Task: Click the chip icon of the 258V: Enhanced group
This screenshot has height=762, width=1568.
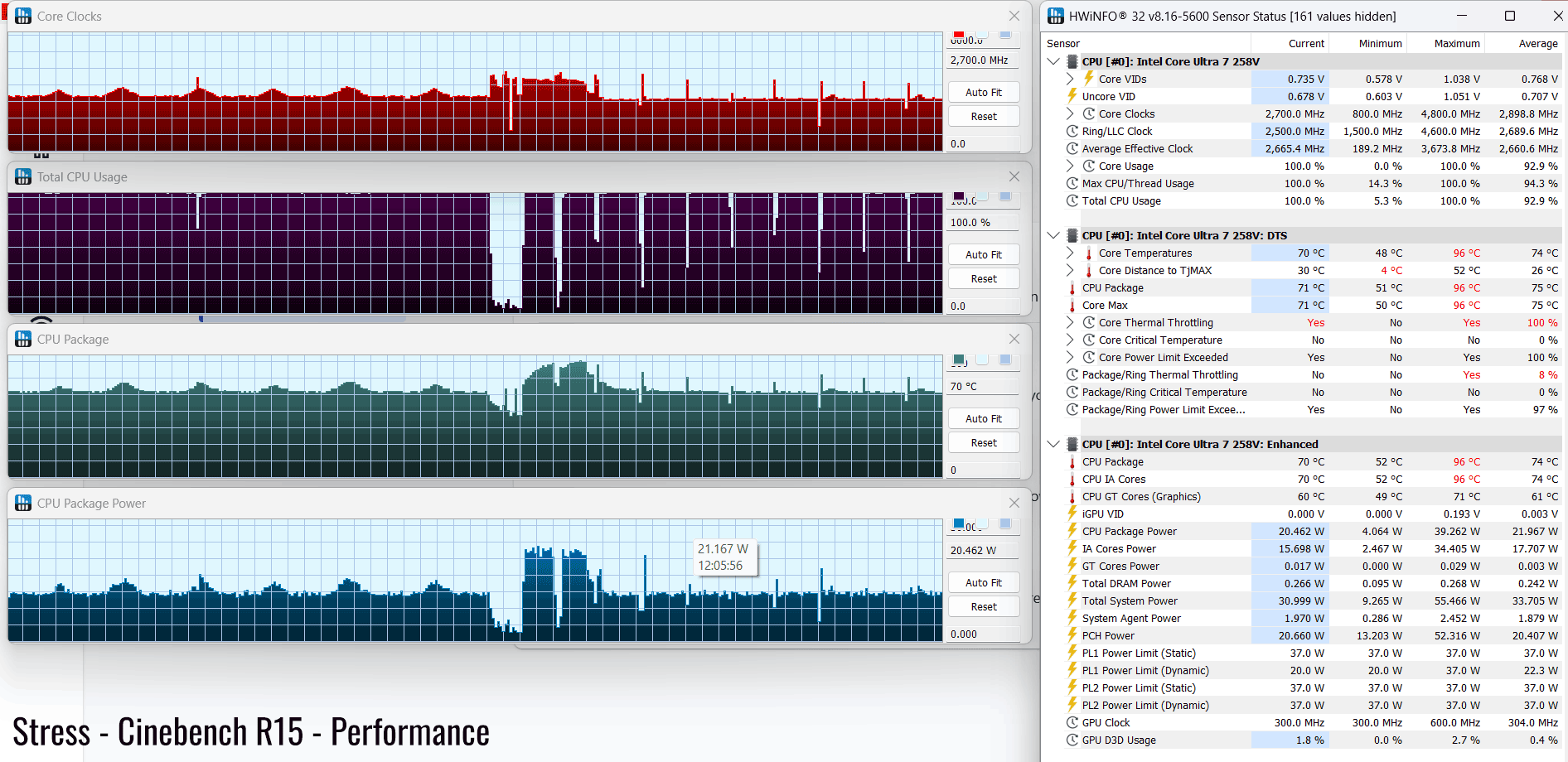Action: coord(1072,444)
